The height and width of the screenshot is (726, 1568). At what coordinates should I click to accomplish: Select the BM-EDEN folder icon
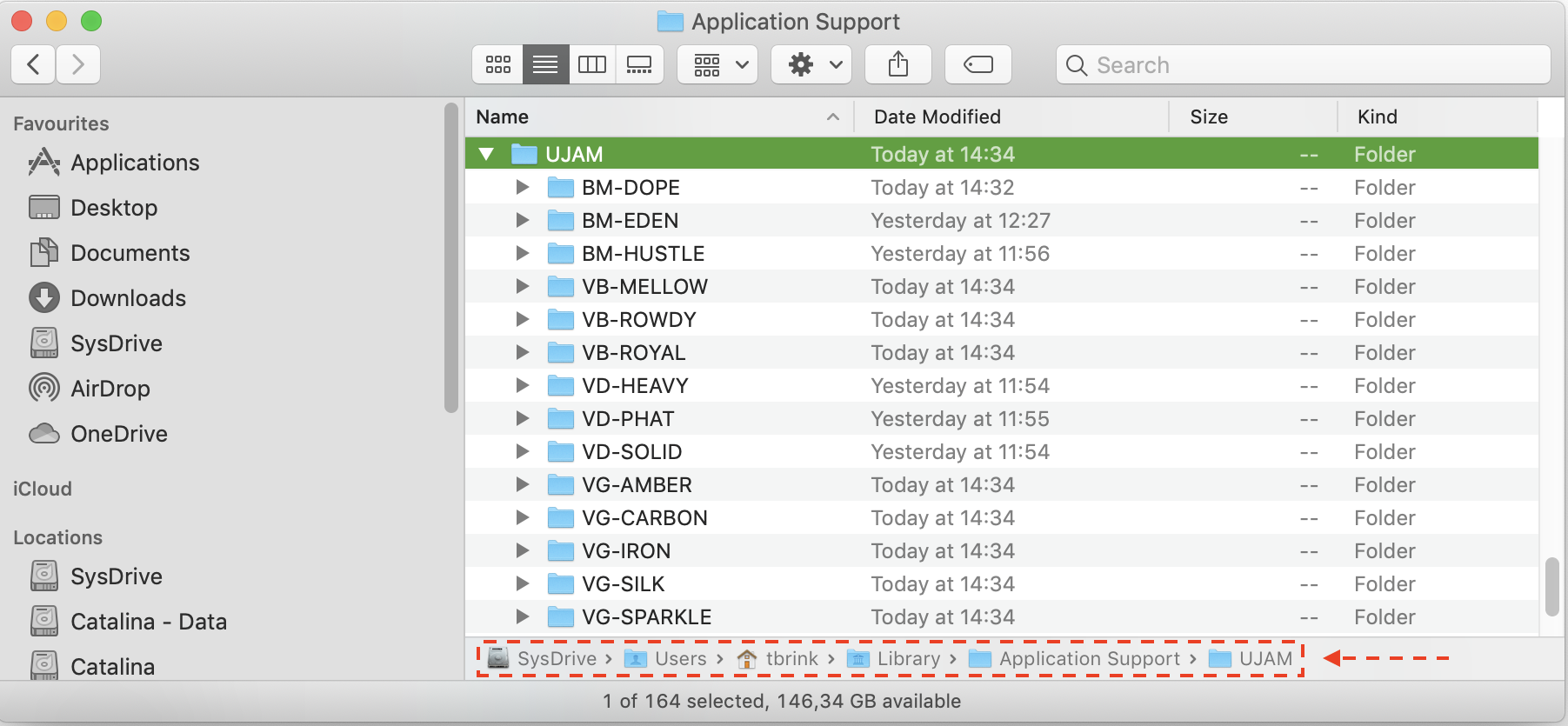[561, 220]
